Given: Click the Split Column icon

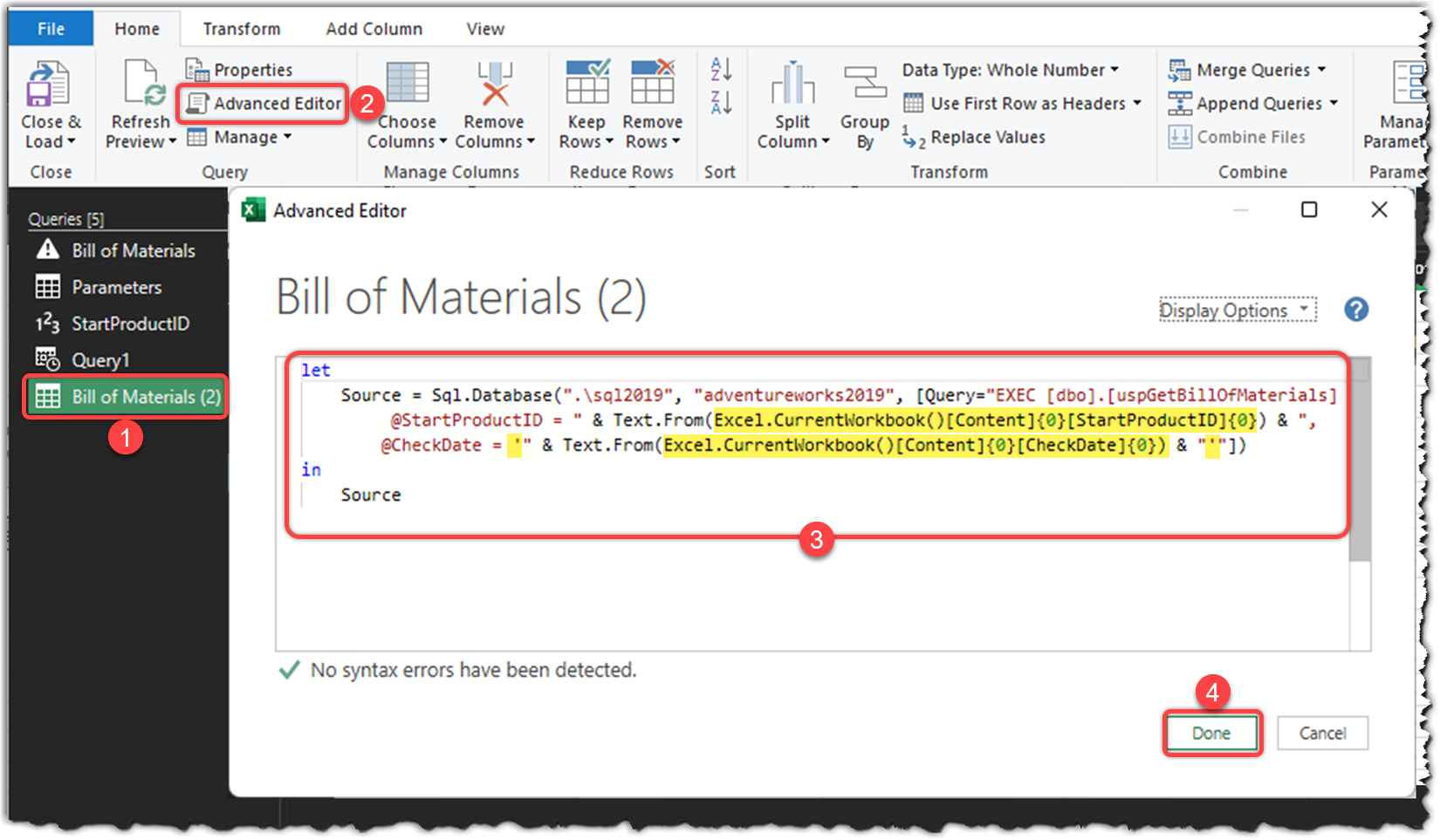Looking at the screenshot, I should [792, 84].
